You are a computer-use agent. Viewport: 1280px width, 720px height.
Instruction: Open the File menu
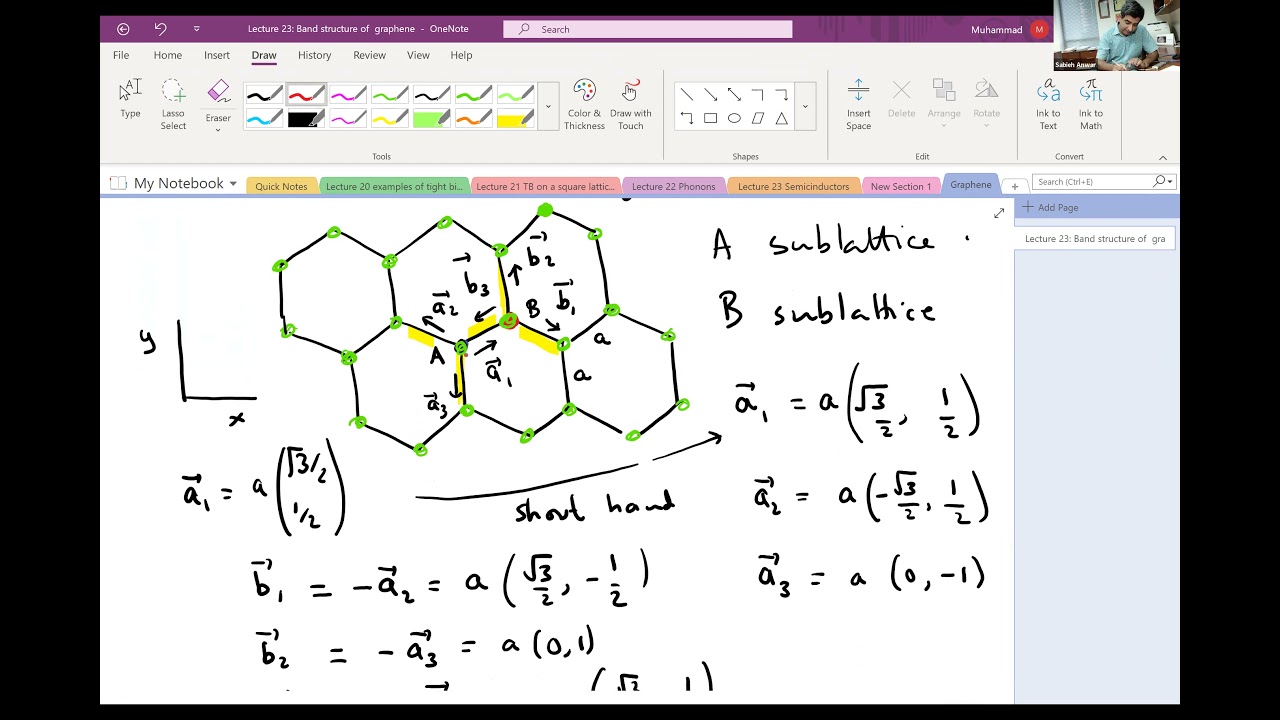pos(121,55)
